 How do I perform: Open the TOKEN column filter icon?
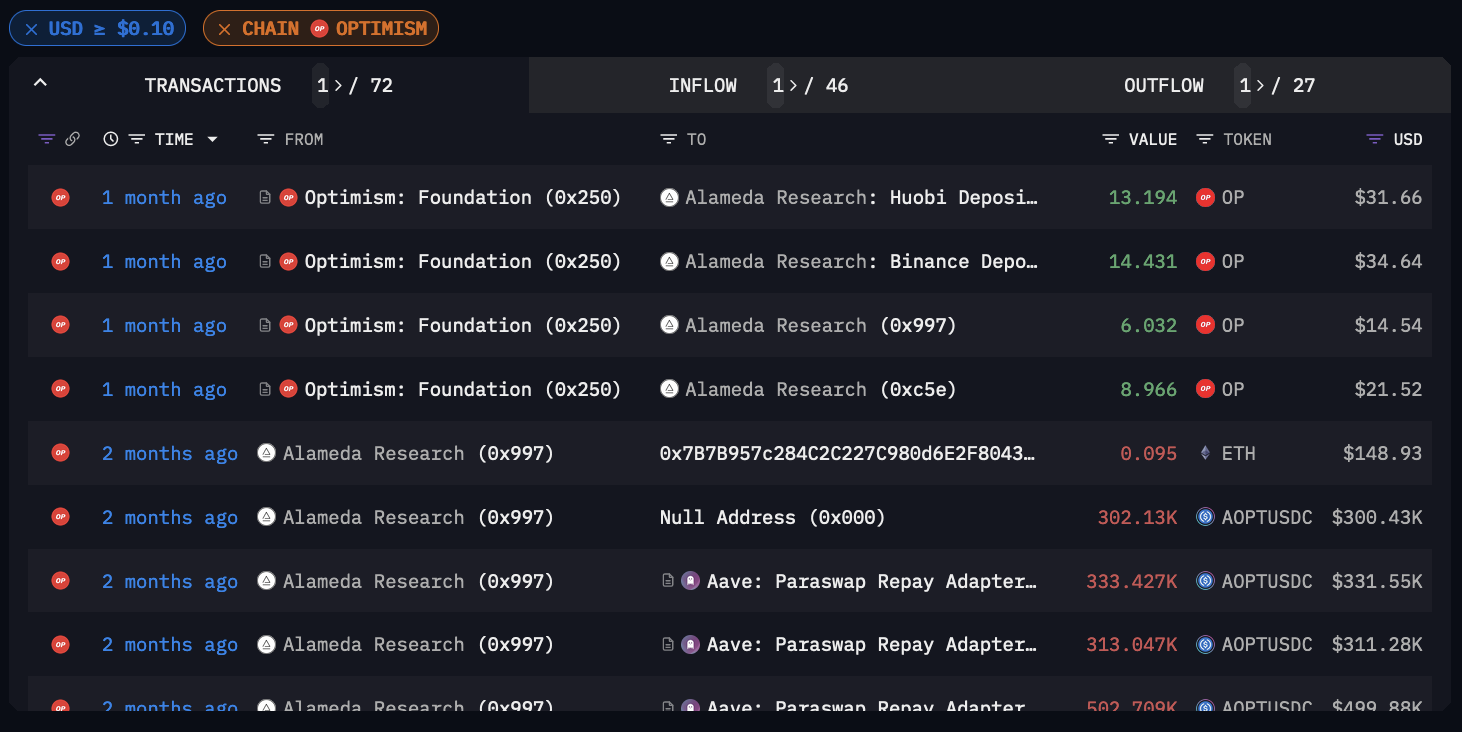pos(1205,140)
